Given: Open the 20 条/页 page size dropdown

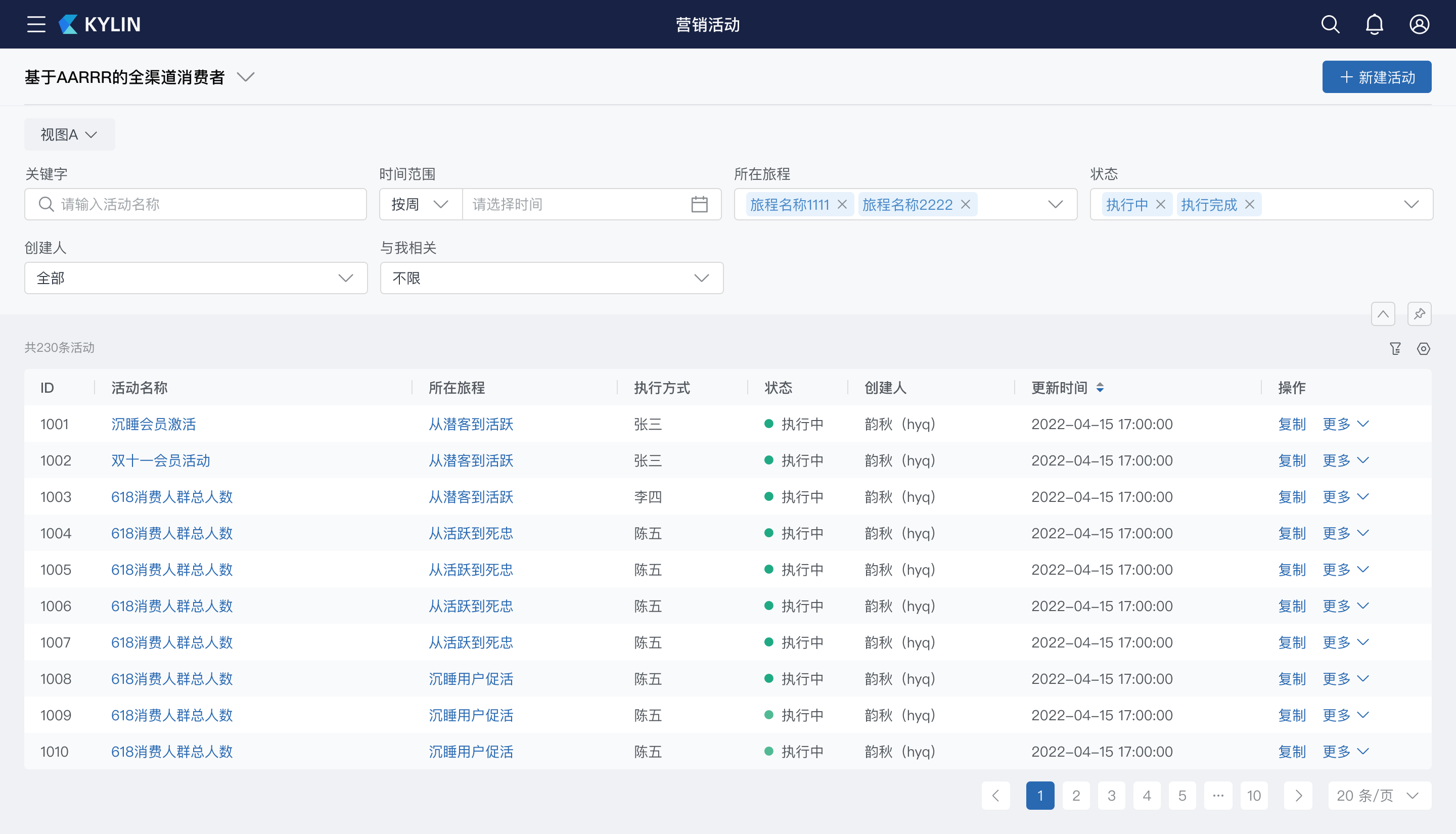Looking at the screenshot, I should point(1379,795).
